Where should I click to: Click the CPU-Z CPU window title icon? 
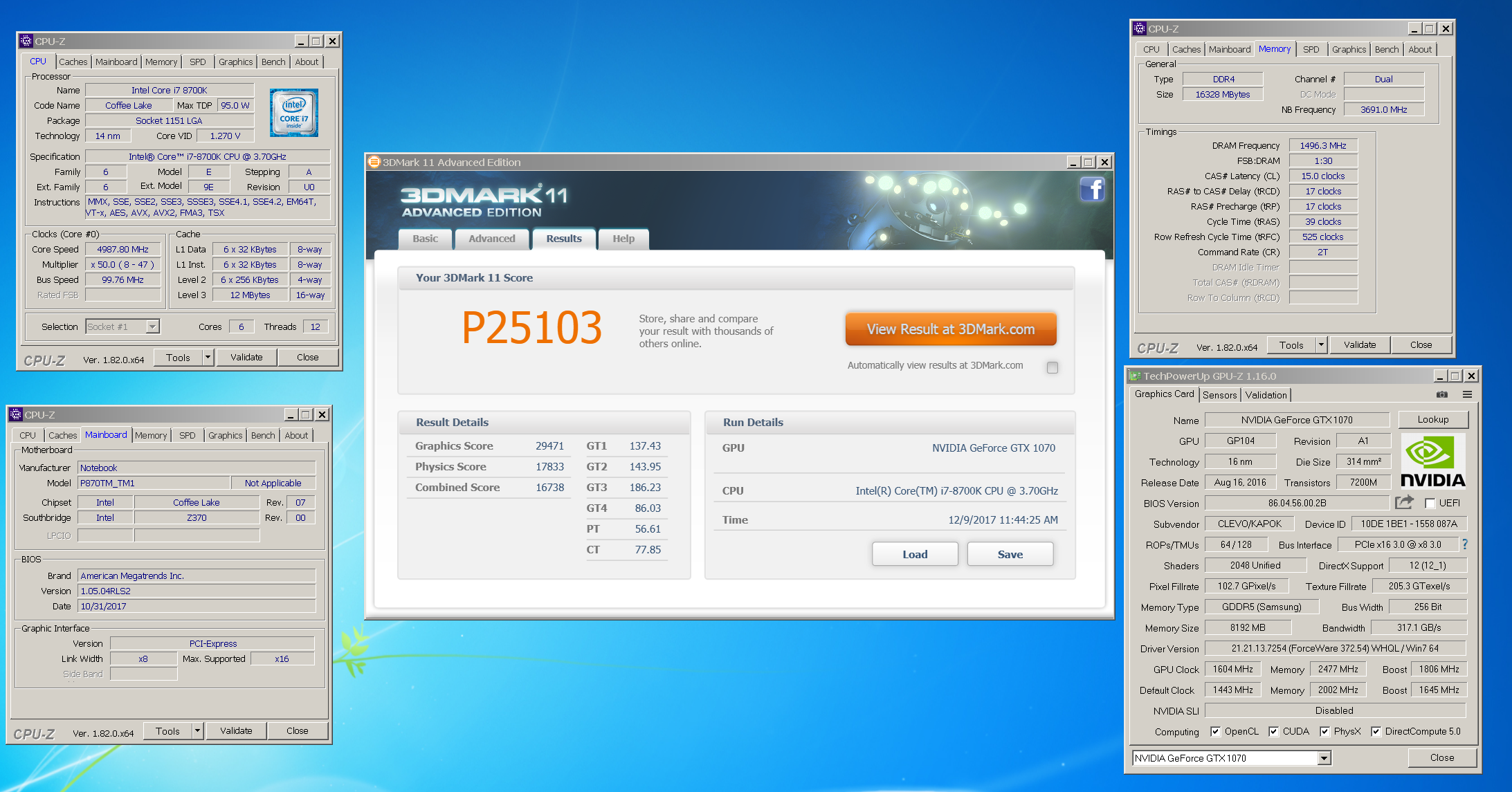coord(26,41)
